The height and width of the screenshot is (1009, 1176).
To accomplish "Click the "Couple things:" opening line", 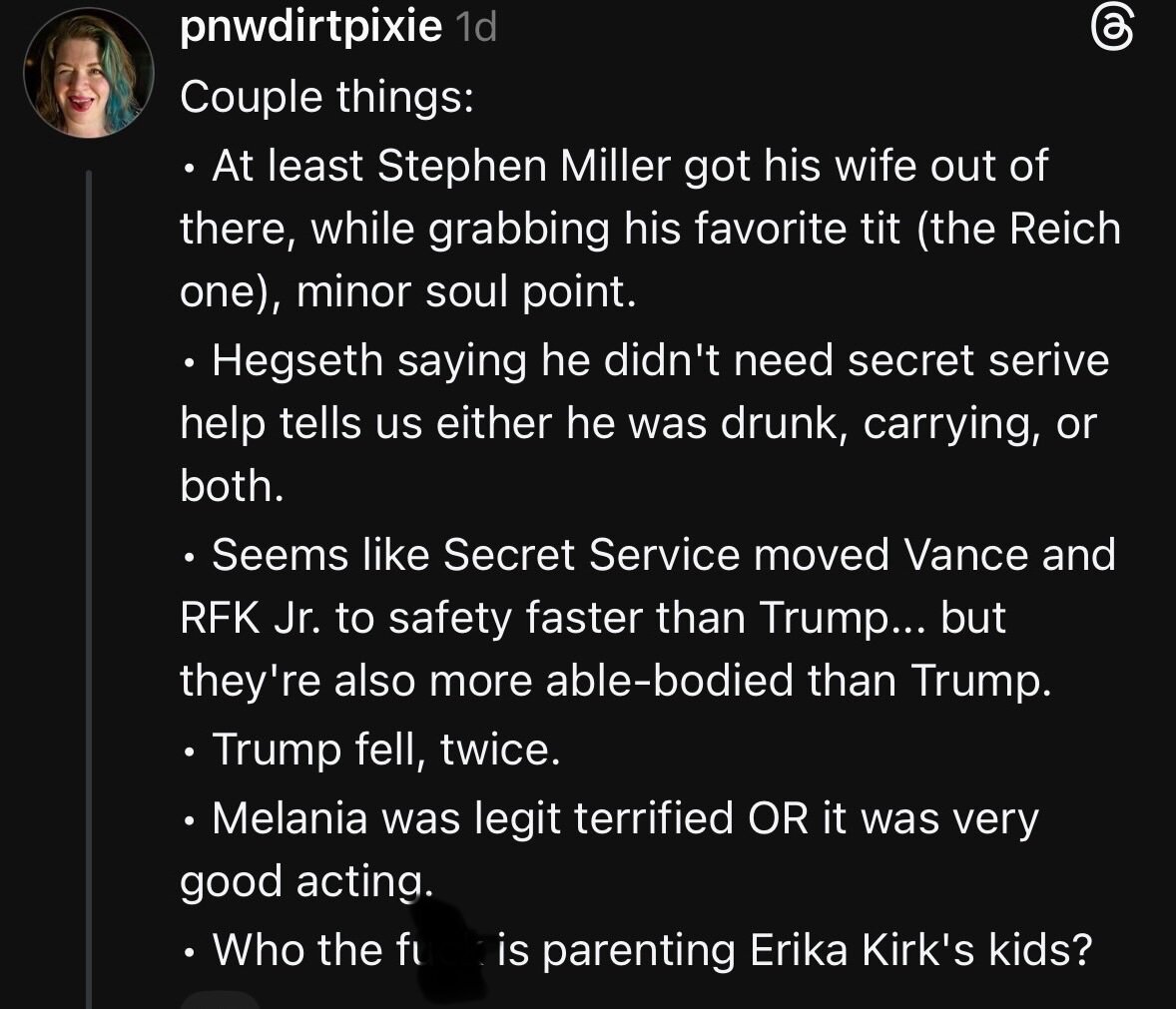I will [x=326, y=97].
